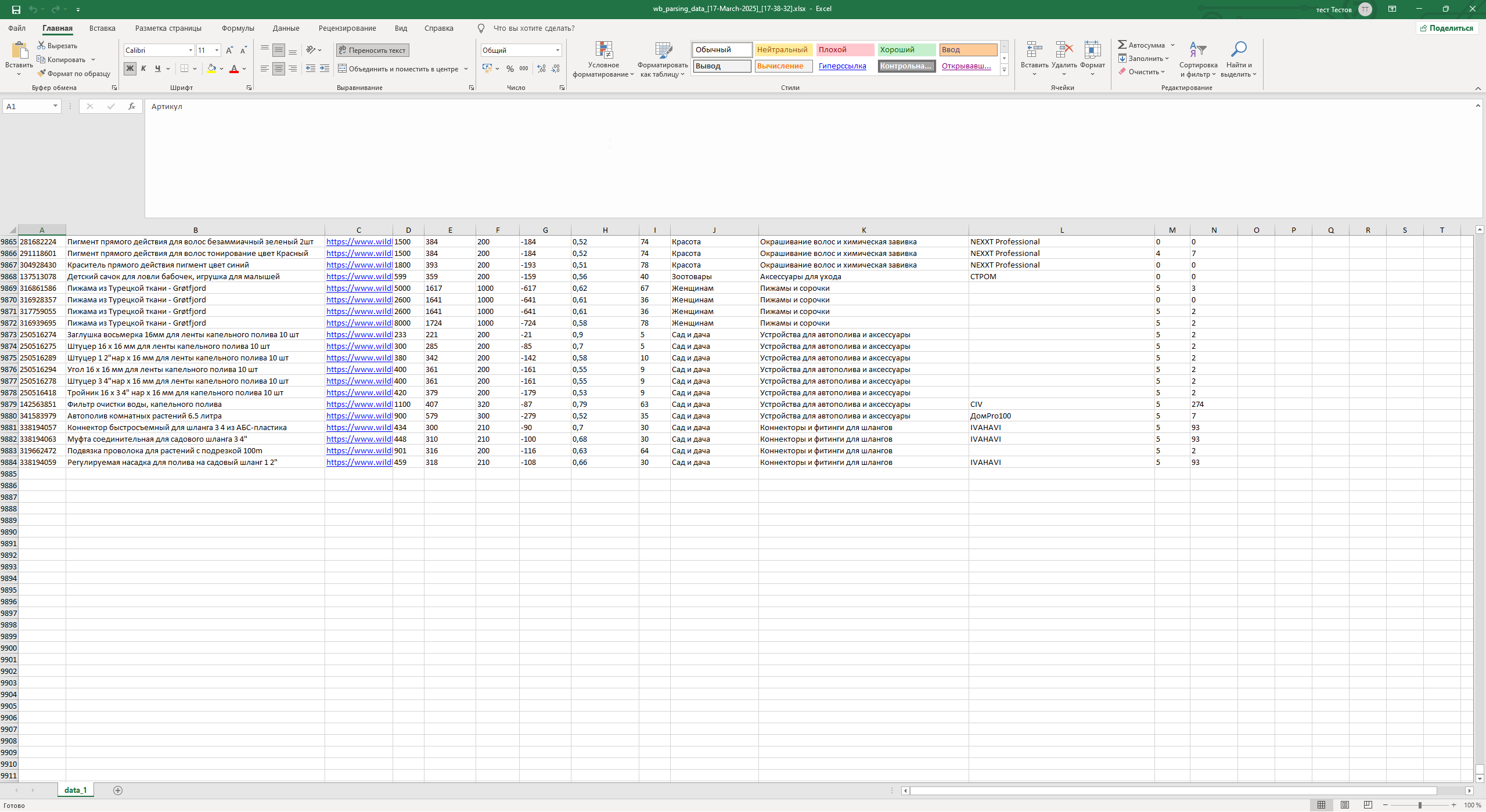Click the Increase Font Size icon

click(229, 50)
